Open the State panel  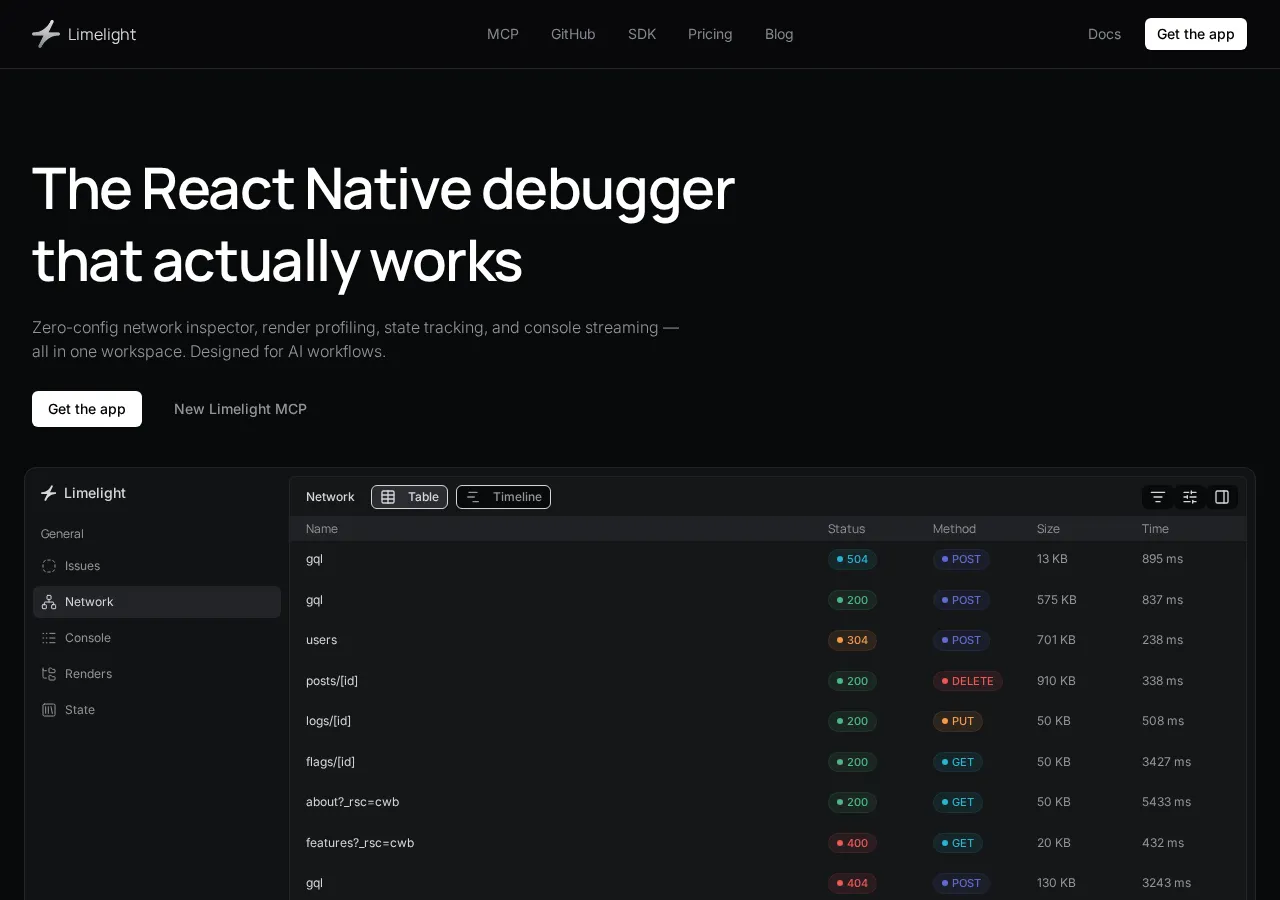[79, 709]
